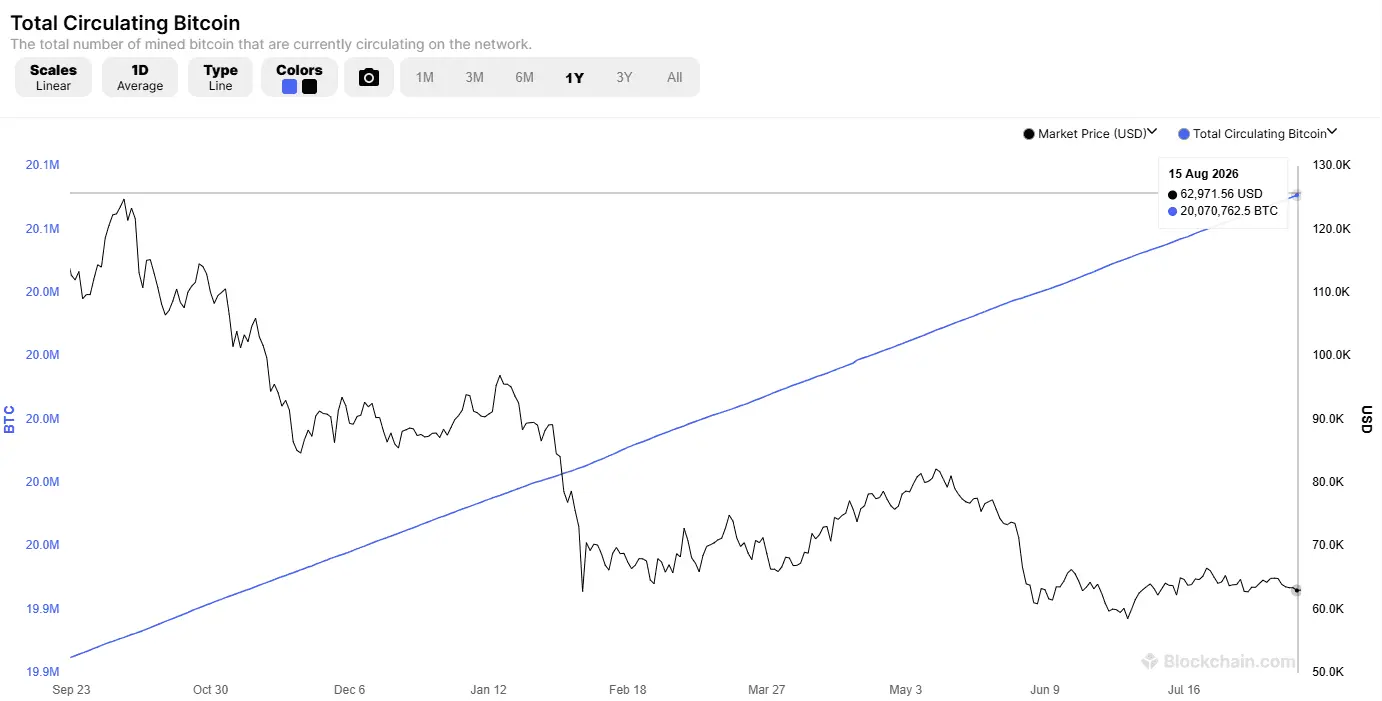Click the blue Total Circulating Bitcoin legend dot

point(1184,134)
